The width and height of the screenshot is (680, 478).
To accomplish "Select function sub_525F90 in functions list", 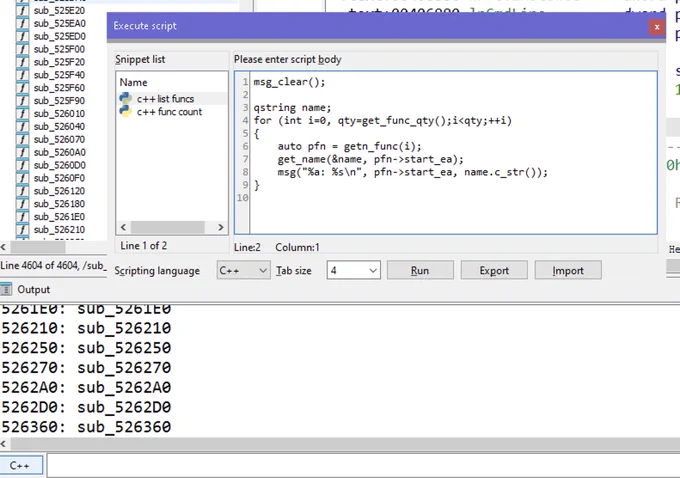I will click(59, 101).
